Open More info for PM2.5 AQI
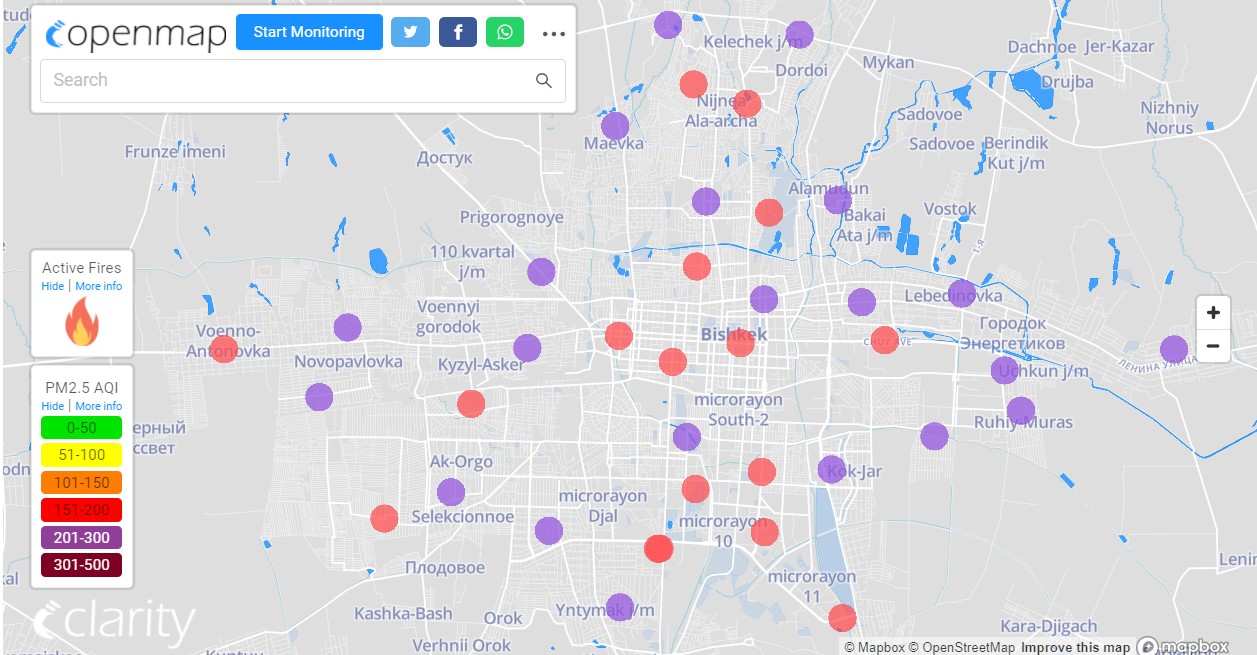The height and width of the screenshot is (655, 1257). coord(98,406)
